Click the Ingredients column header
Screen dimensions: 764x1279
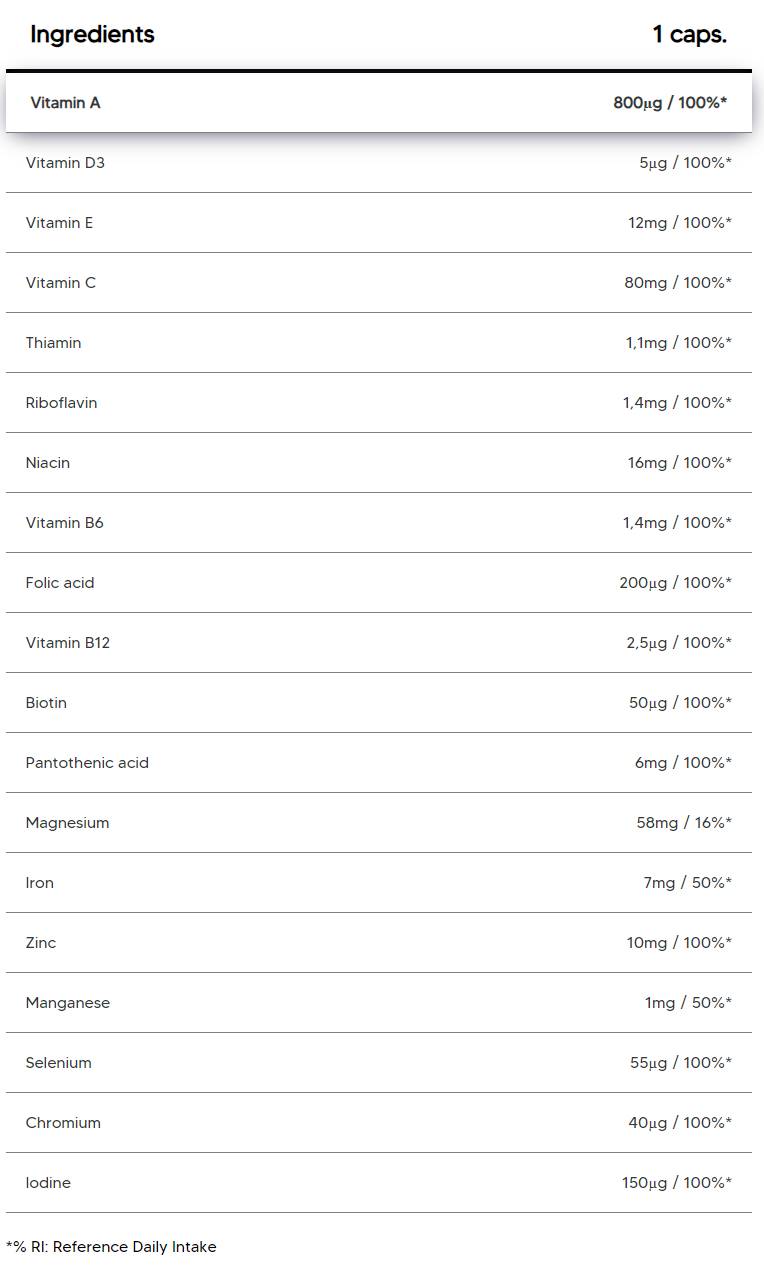tap(92, 34)
